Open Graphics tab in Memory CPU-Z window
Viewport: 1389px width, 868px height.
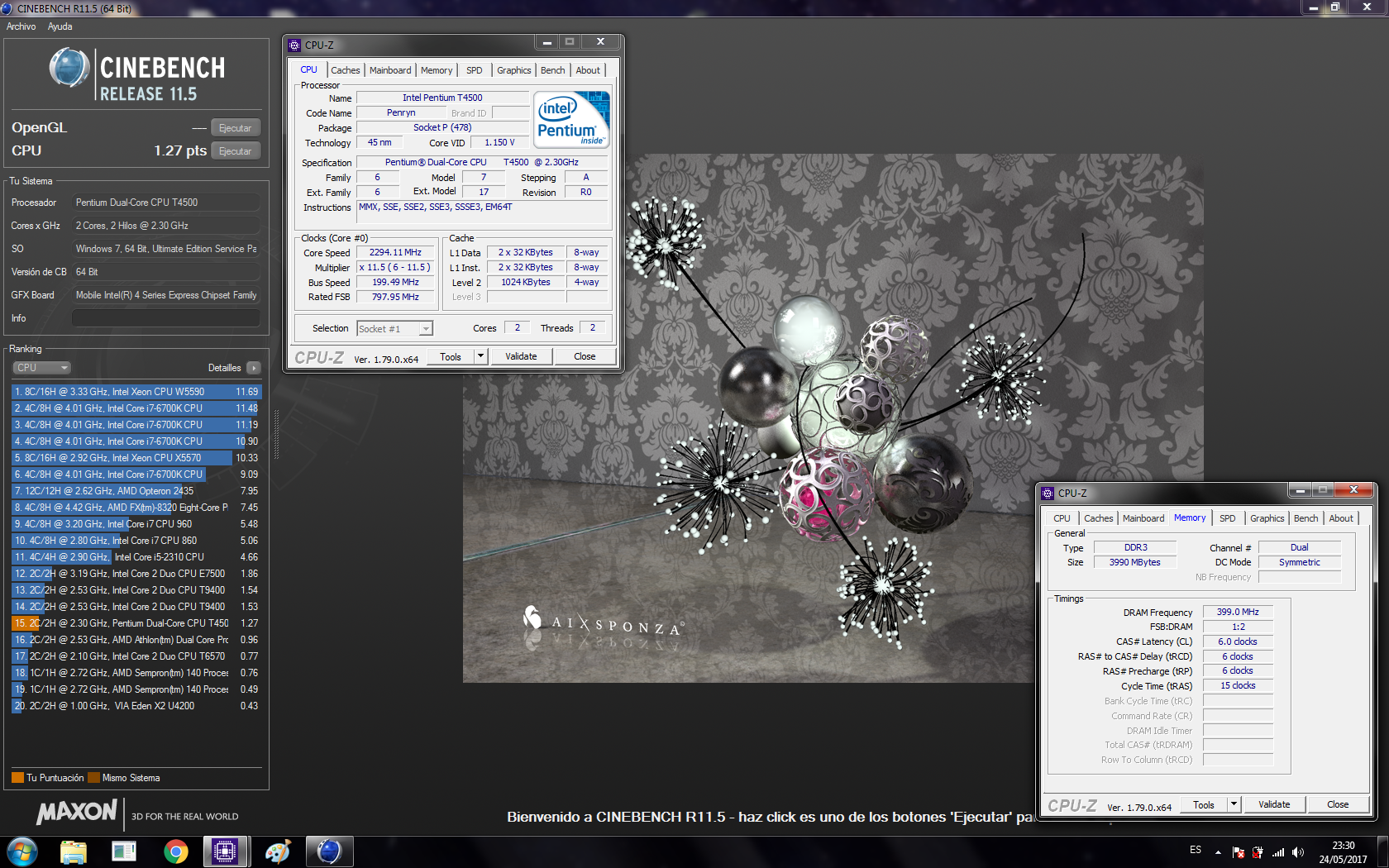pyautogui.click(x=1267, y=518)
